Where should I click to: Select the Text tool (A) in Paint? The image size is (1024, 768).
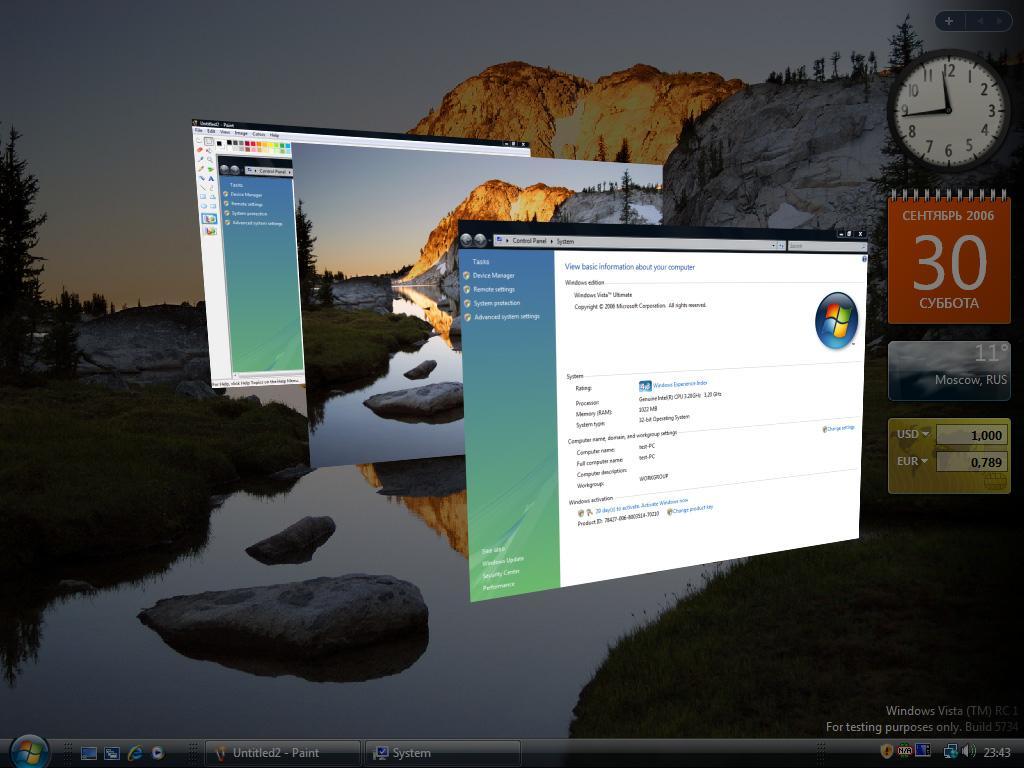[212, 179]
